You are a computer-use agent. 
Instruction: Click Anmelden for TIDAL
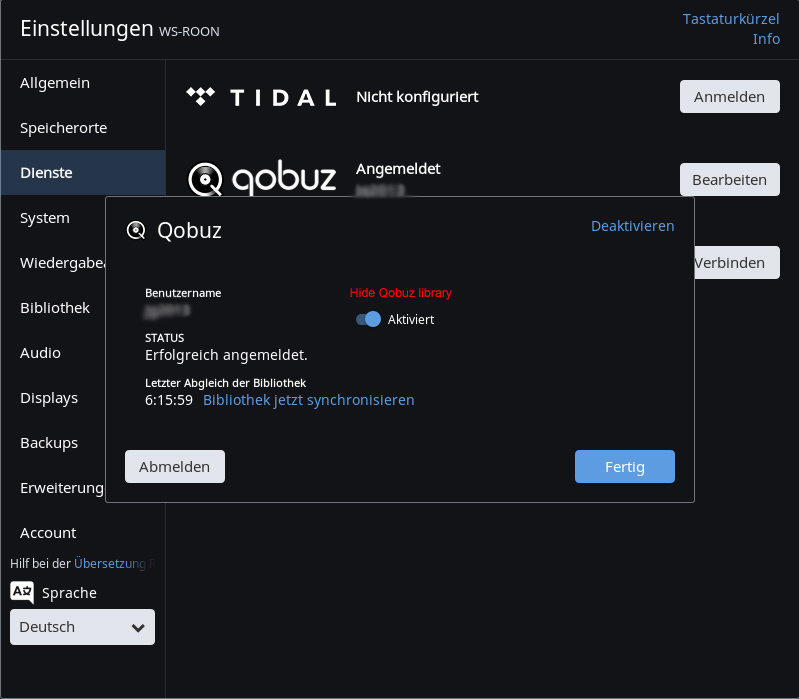729,97
